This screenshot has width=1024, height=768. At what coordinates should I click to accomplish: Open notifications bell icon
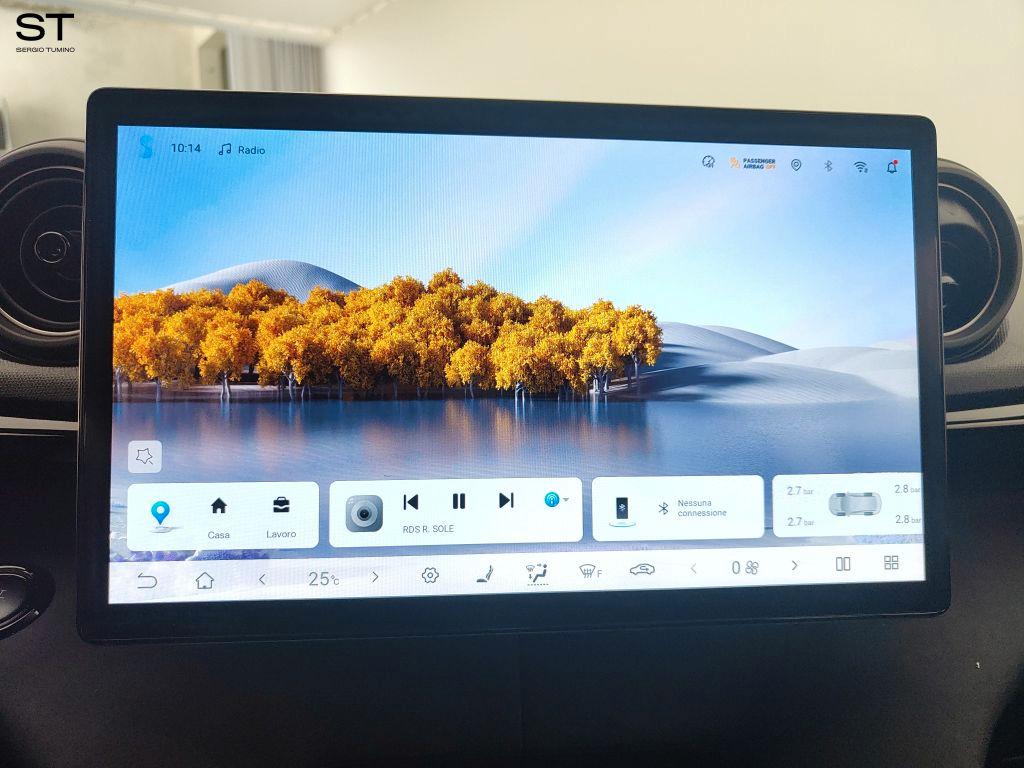(891, 167)
